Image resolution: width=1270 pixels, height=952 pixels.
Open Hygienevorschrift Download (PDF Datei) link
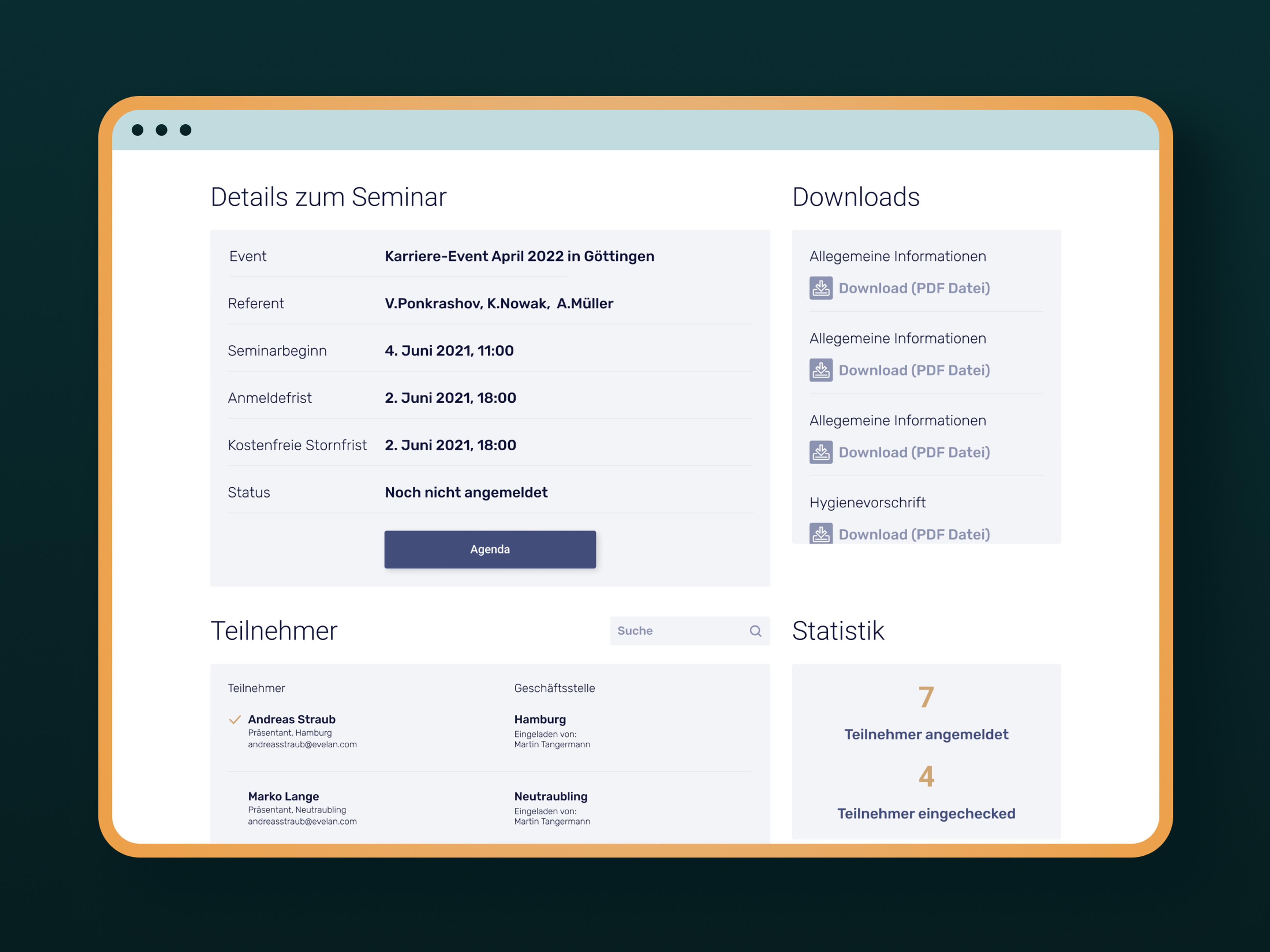pos(914,534)
